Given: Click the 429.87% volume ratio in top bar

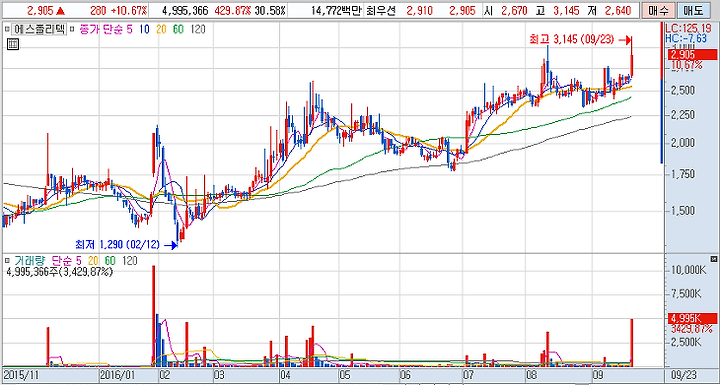Looking at the screenshot, I should pyautogui.click(x=233, y=11).
